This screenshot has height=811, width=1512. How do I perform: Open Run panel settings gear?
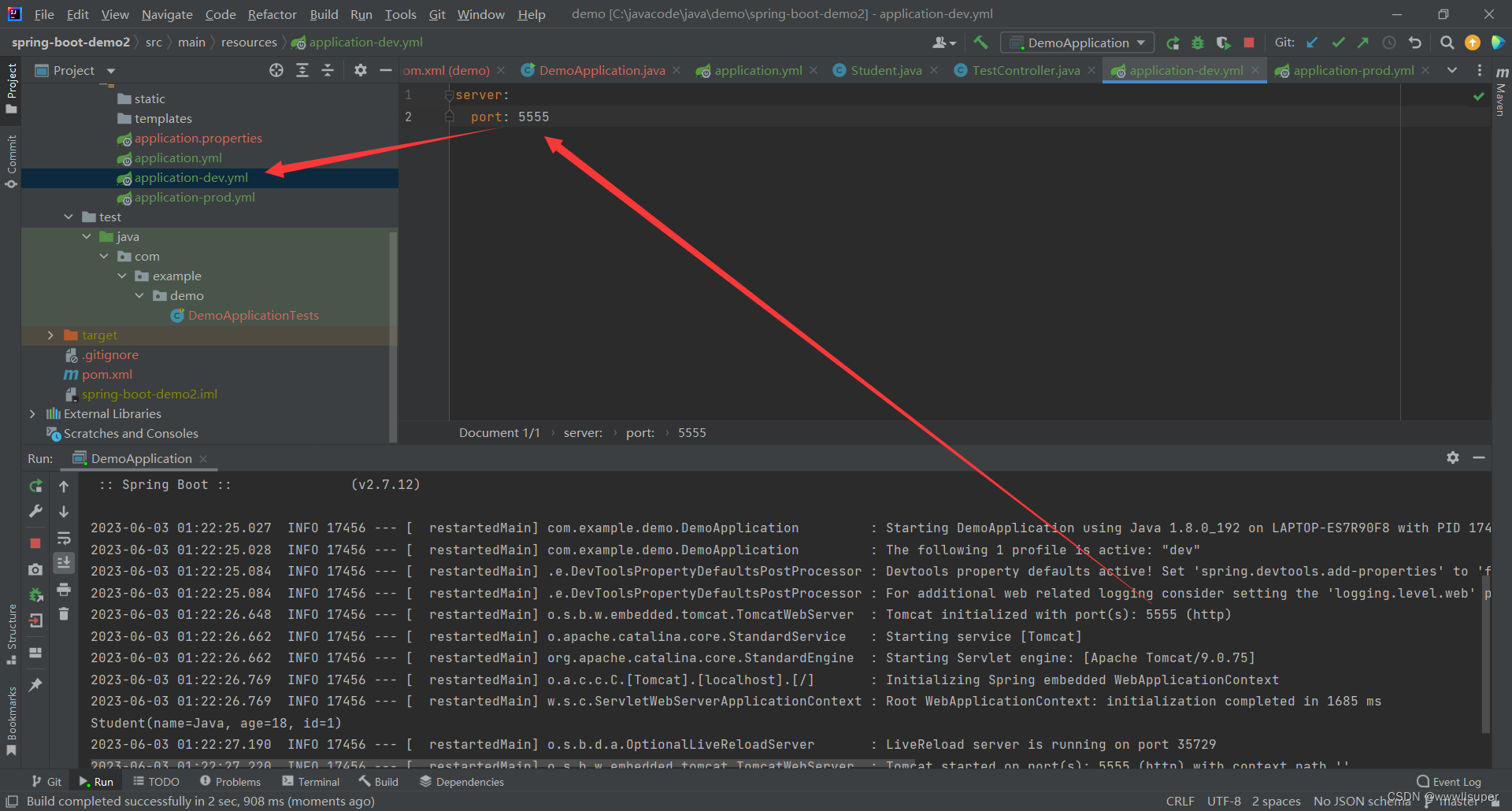[1453, 457]
